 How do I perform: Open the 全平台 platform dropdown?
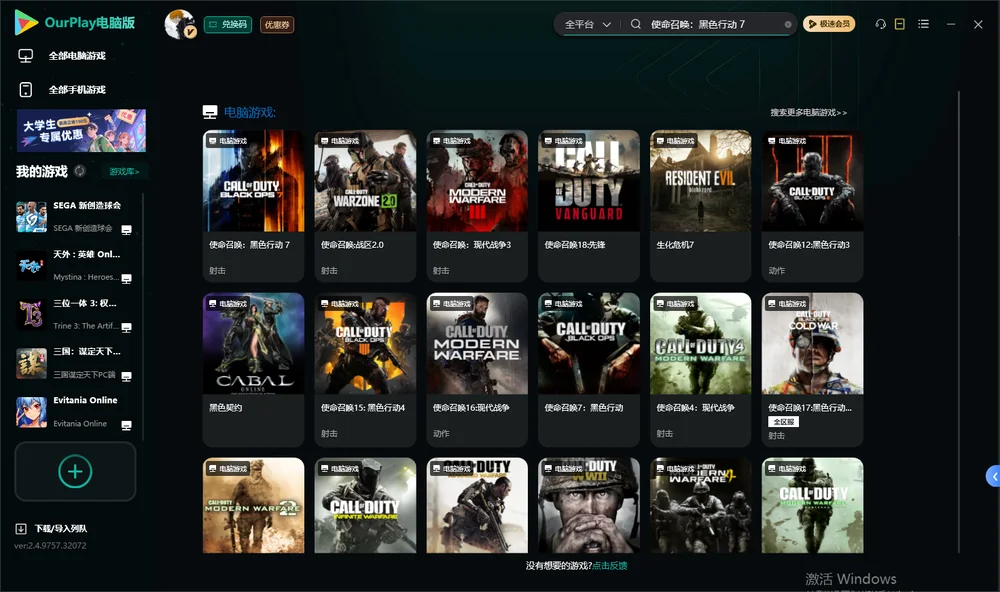tap(587, 24)
